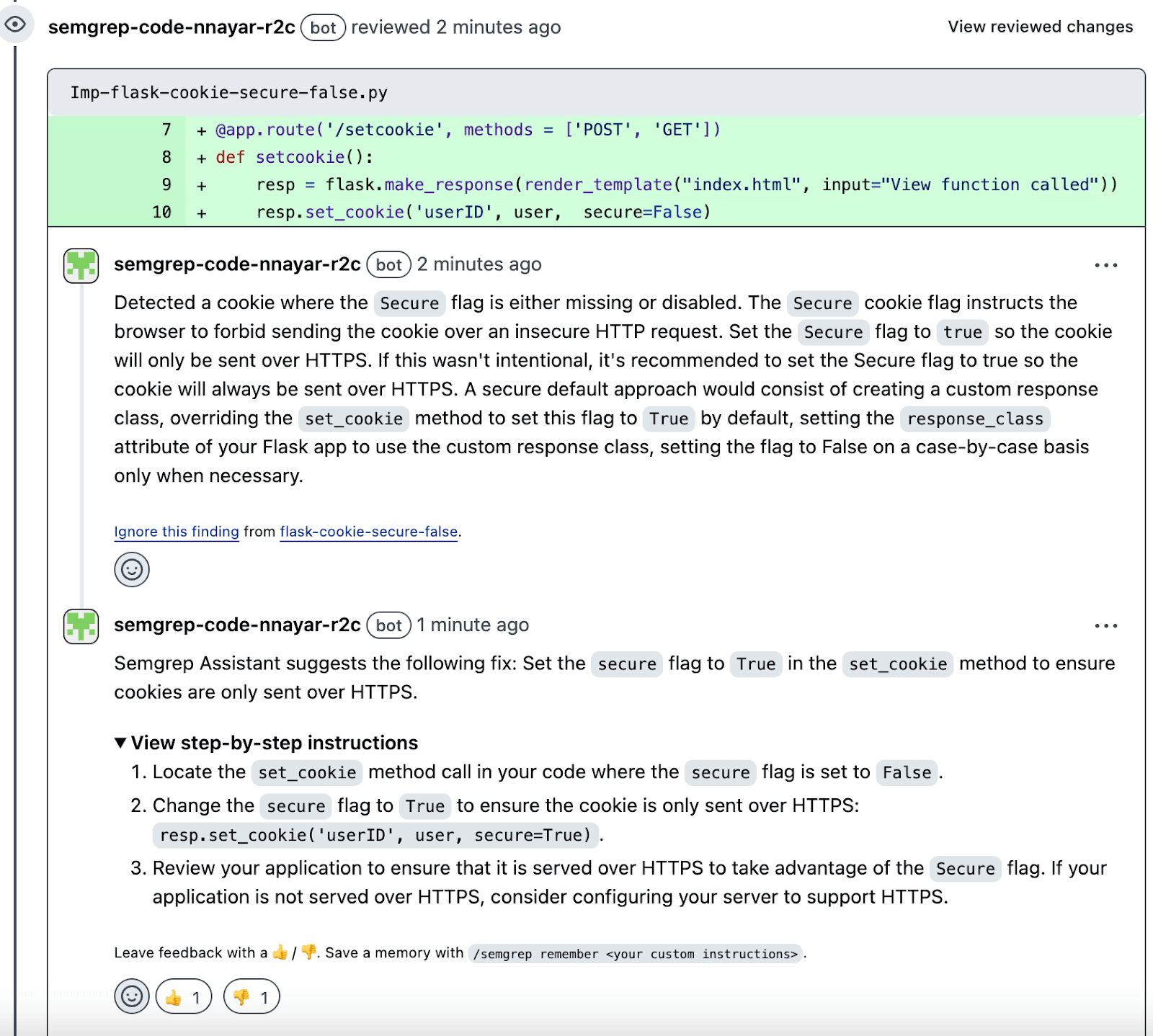Viewport: 1153px width, 1036px height.
Task: Open the three-dot menu on the second comment
Action: [x=1105, y=625]
